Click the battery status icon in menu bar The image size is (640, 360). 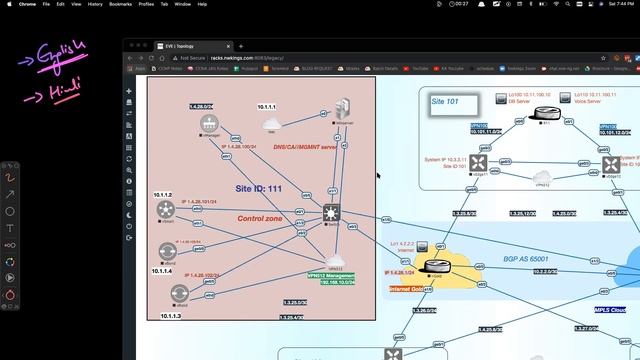pyautogui.click(x=543, y=4)
